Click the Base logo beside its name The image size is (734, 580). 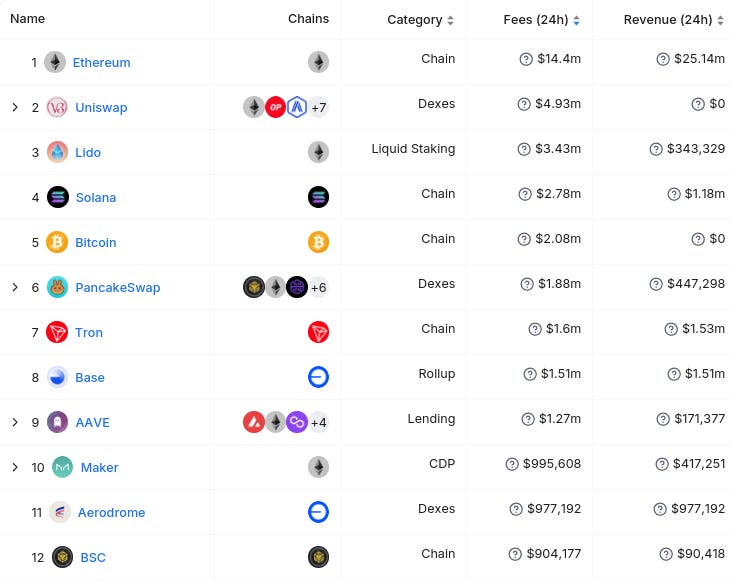click(x=57, y=377)
